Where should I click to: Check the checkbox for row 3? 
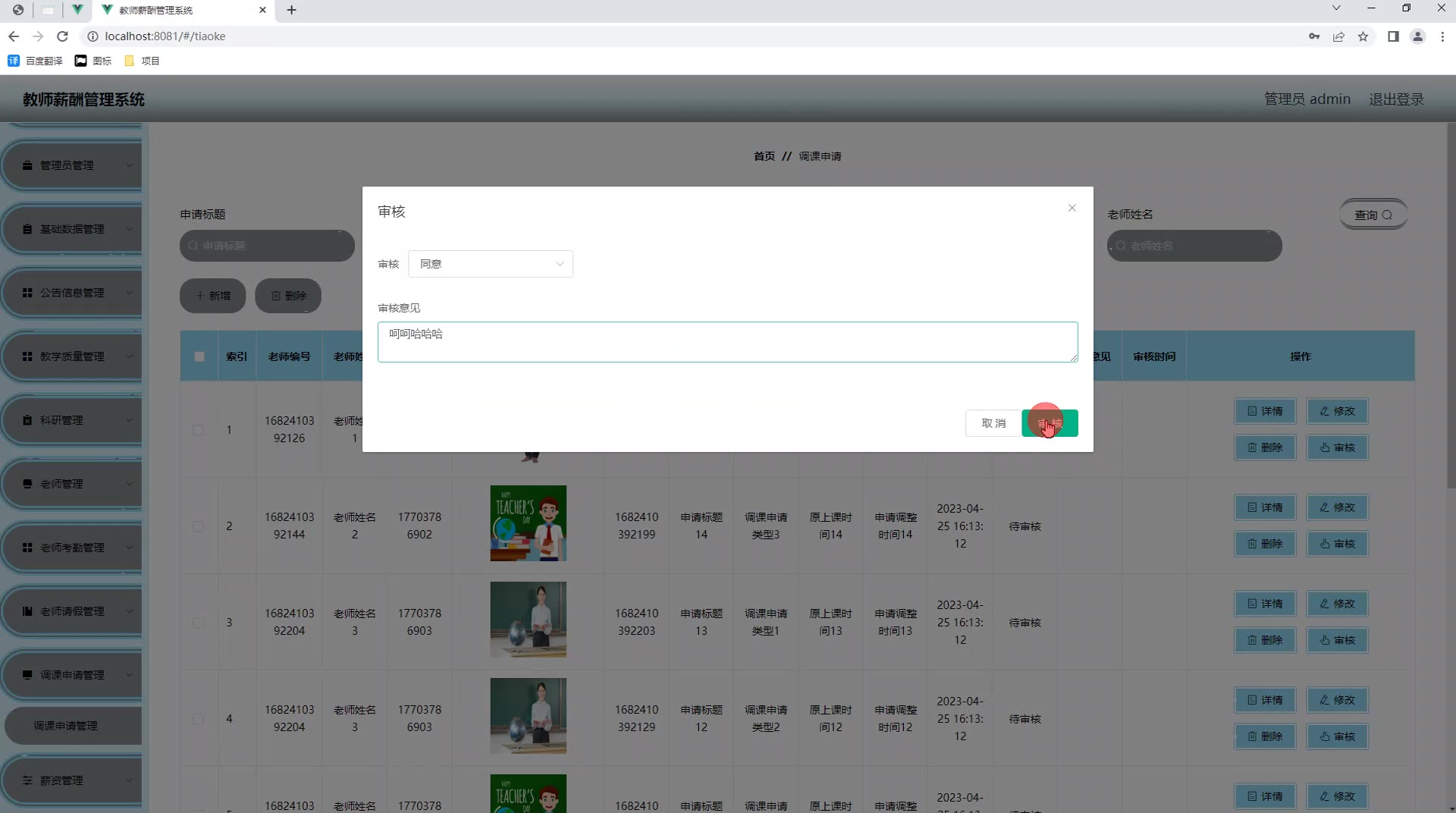pyautogui.click(x=198, y=623)
